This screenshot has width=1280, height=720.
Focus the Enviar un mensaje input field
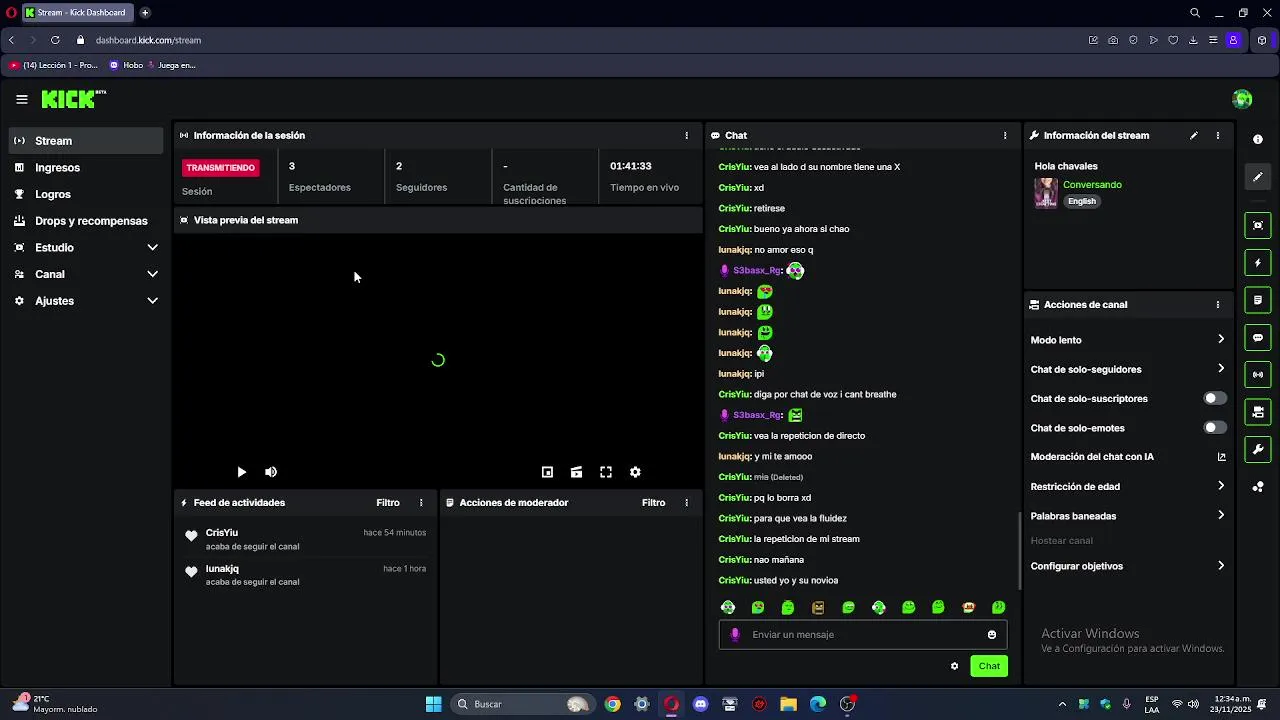click(863, 635)
